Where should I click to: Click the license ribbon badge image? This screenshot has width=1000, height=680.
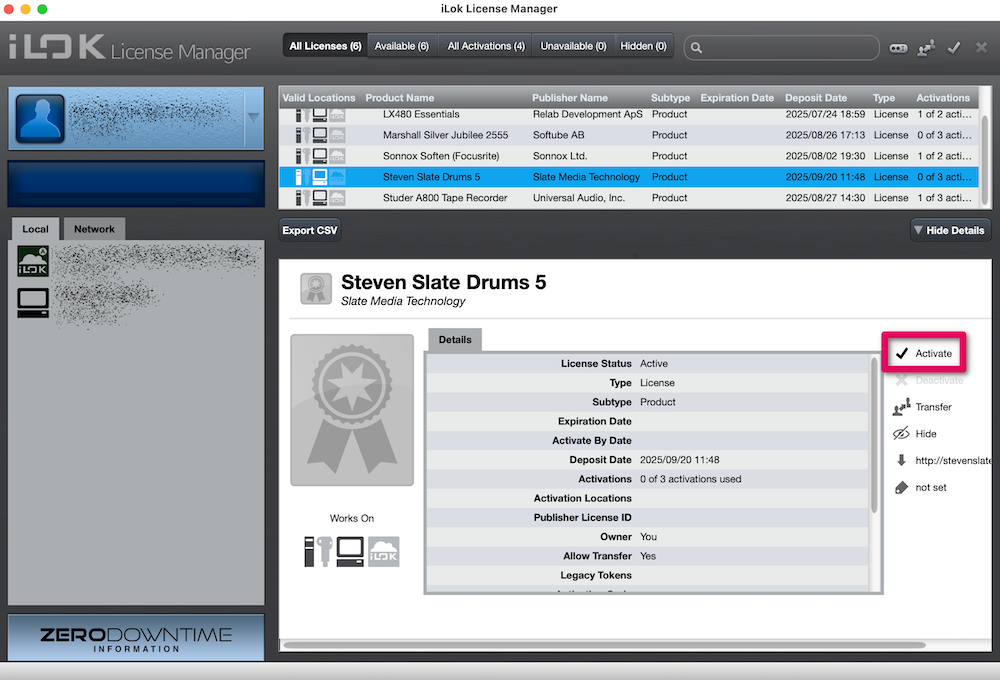point(351,410)
